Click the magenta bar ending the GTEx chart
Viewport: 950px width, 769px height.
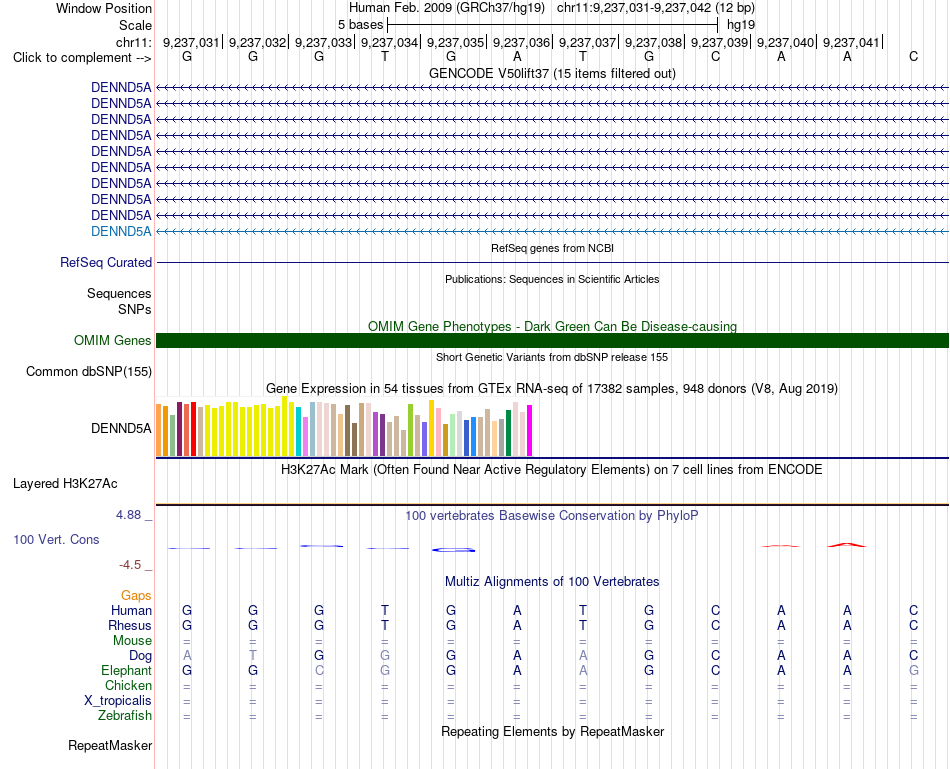(x=530, y=430)
